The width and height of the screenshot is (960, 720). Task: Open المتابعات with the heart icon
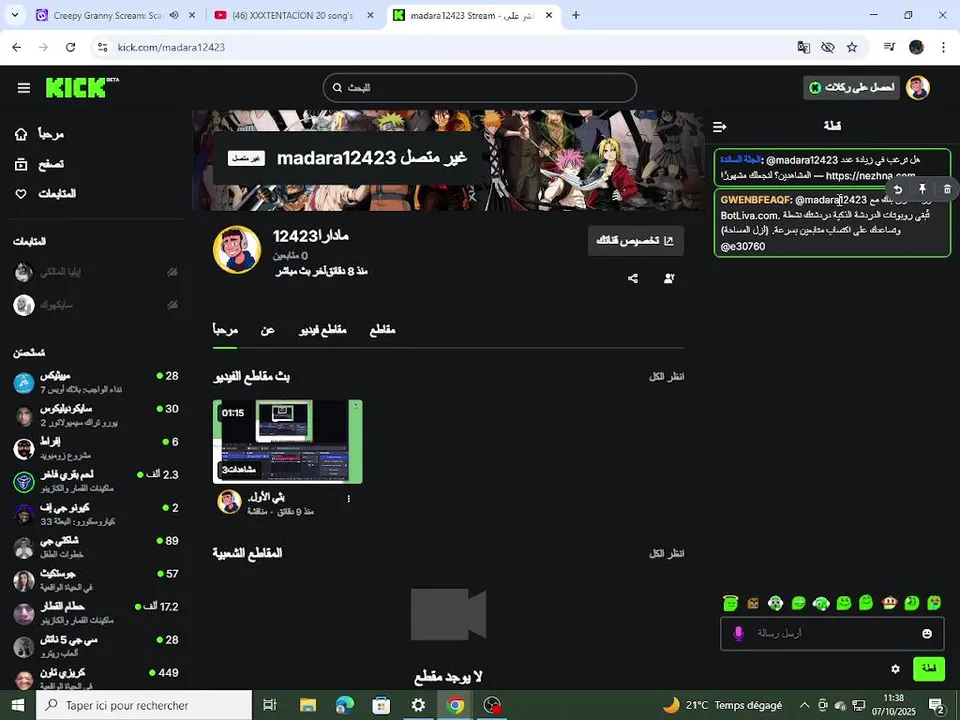(45, 193)
